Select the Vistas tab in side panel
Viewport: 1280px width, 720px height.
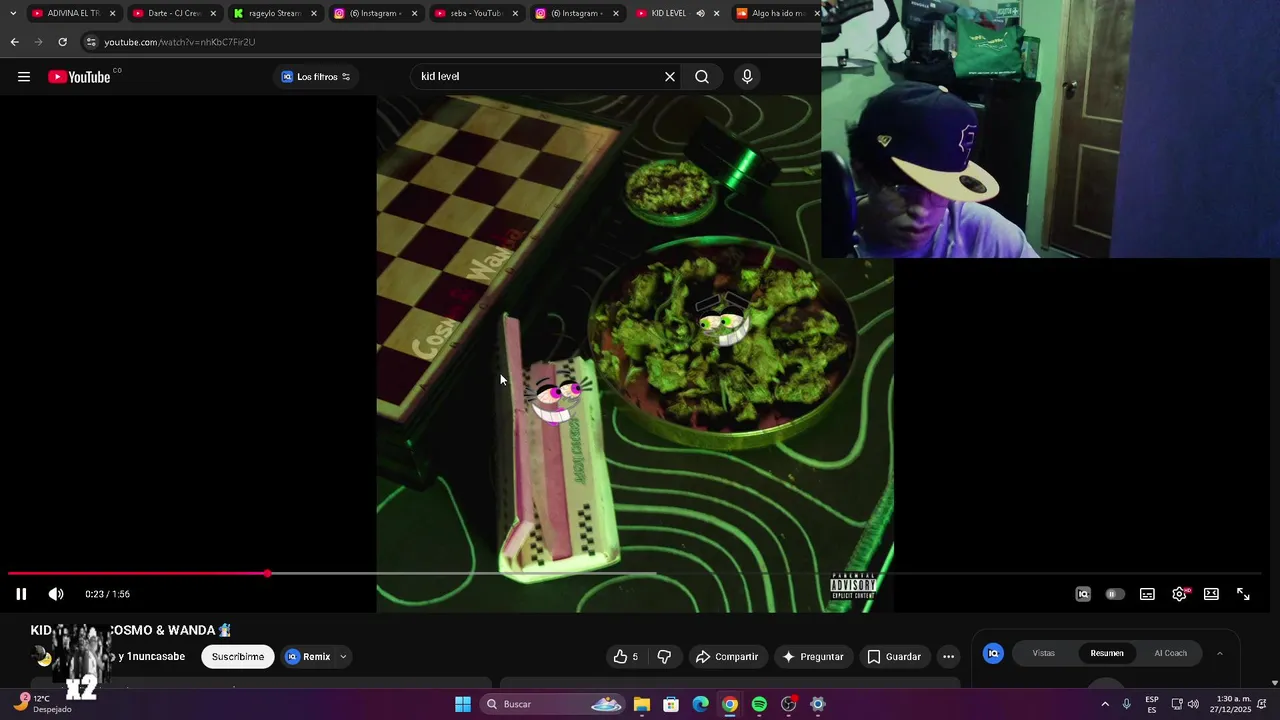(x=1043, y=653)
